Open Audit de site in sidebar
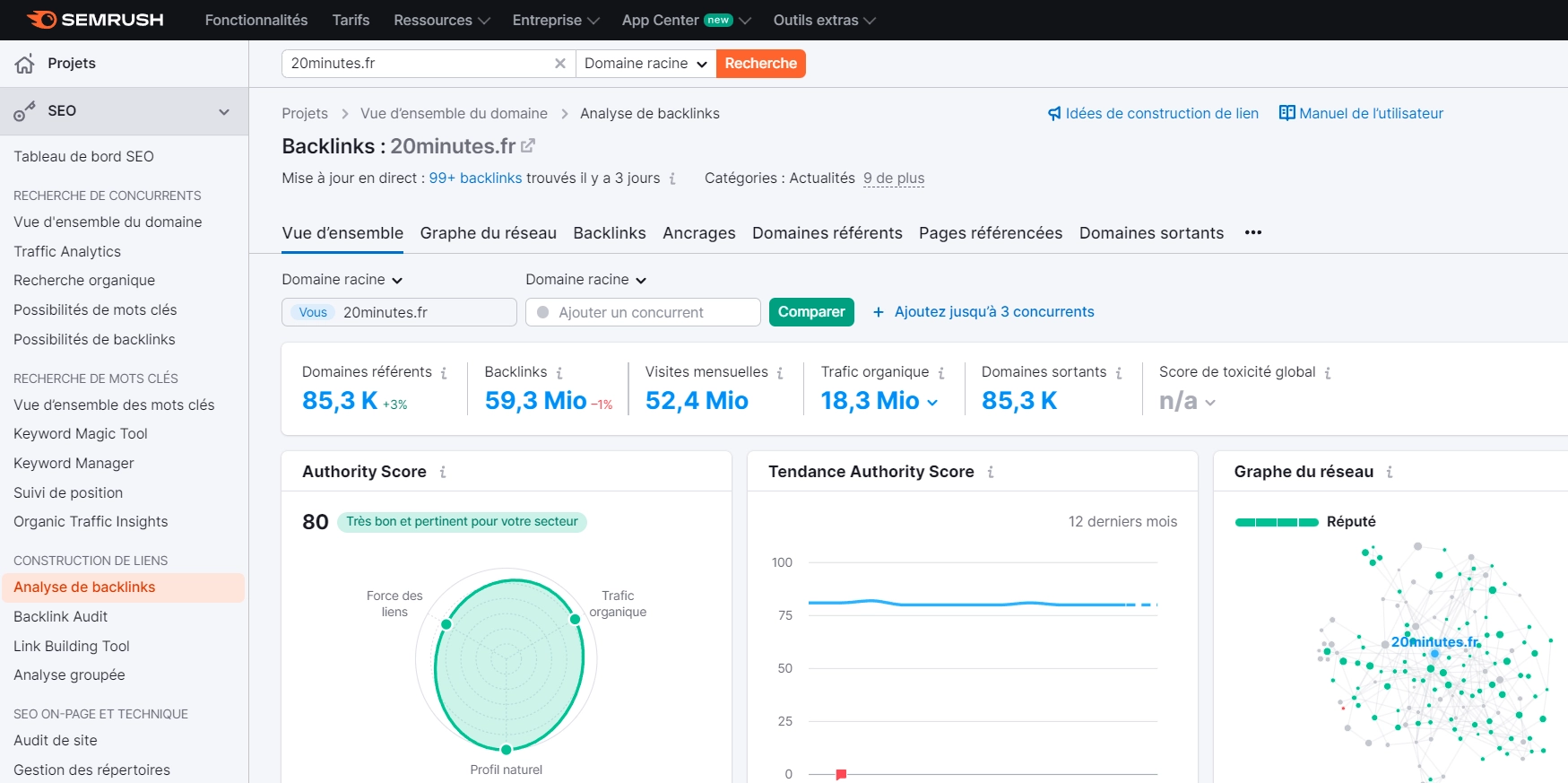This screenshot has width=1568, height=783. (x=56, y=741)
